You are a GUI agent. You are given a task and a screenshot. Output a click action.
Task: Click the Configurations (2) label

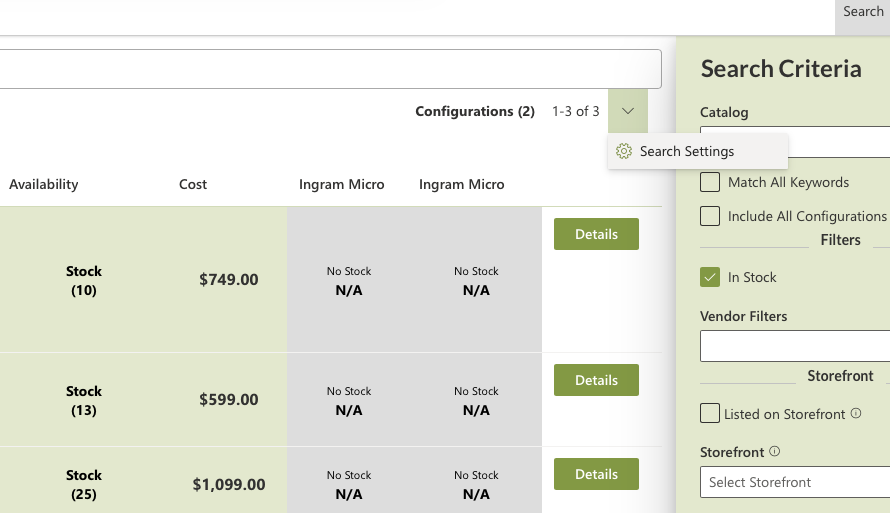tap(475, 111)
